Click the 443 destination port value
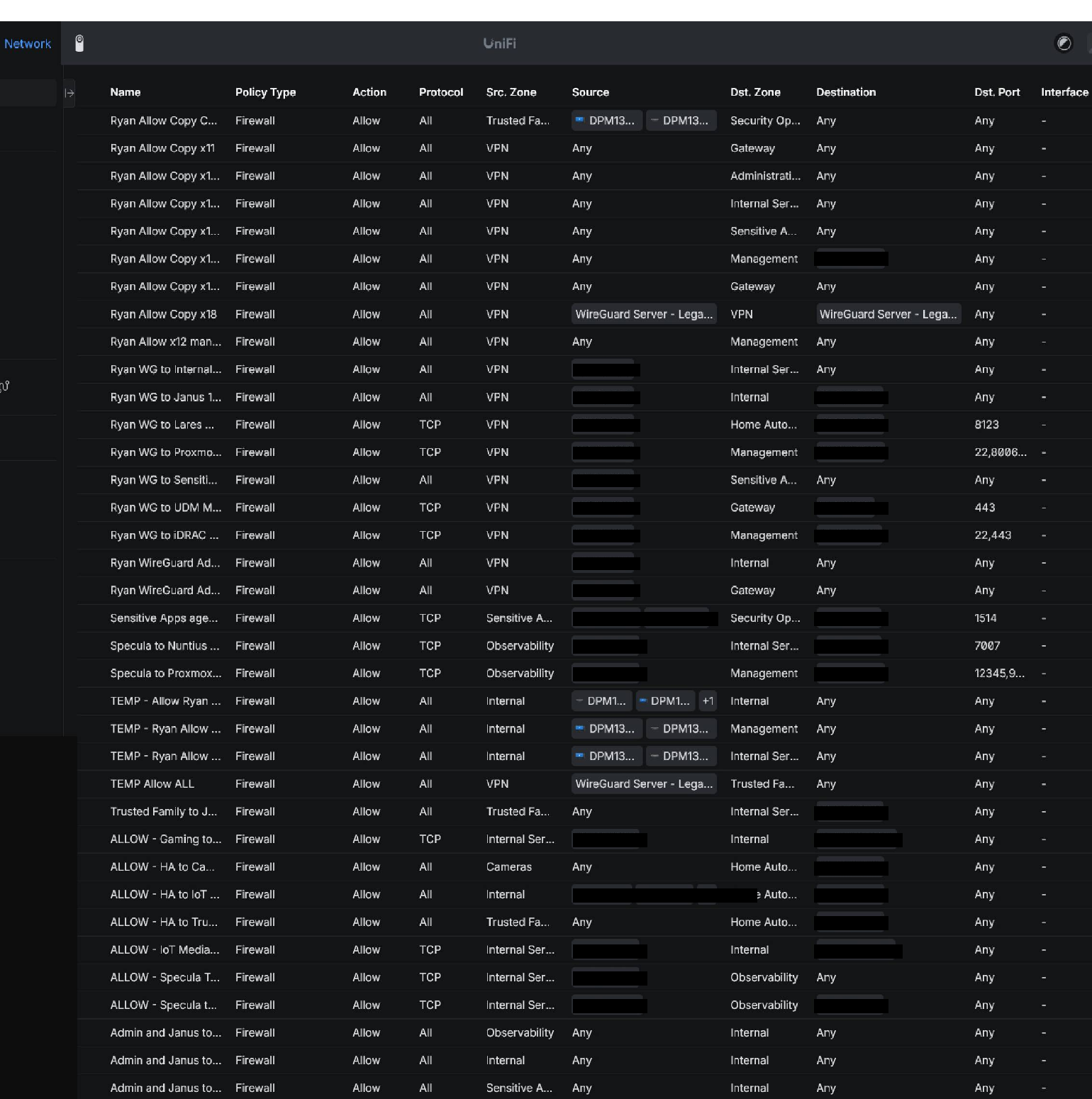 [x=984, y=508]
